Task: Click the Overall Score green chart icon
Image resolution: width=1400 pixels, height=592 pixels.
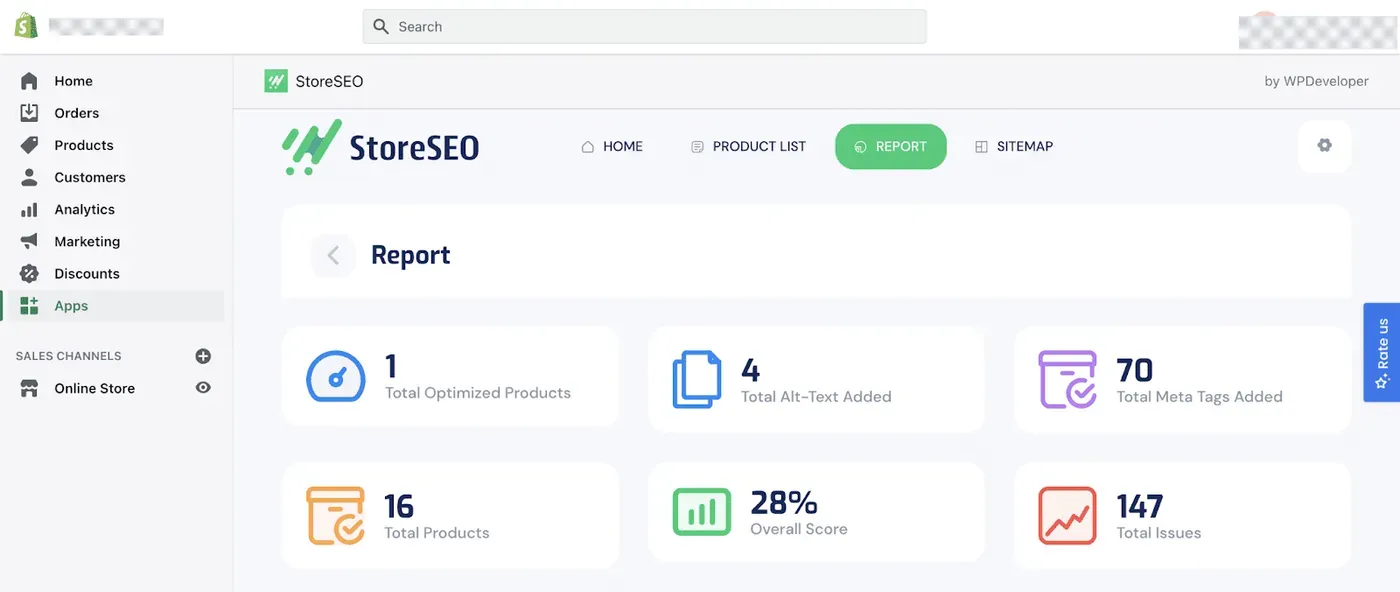Action: pyautogui.click(x=702, y=512)
